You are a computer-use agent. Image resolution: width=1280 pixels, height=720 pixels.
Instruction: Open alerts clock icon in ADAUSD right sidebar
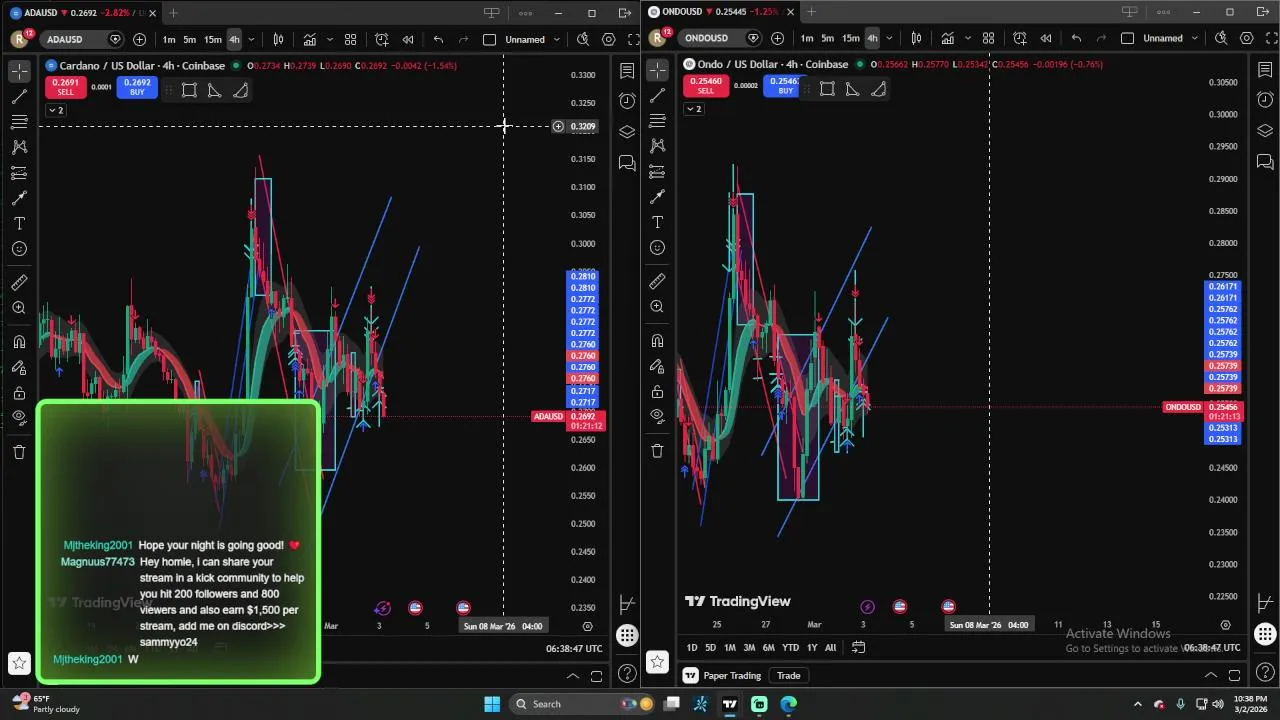pos(627,101)
